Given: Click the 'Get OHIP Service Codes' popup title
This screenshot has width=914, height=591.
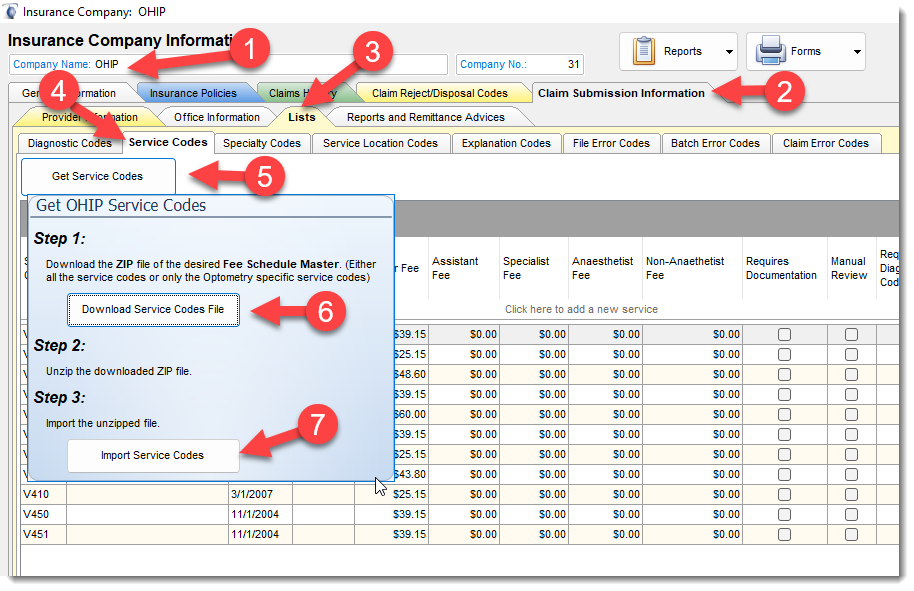Looking at the screenshot, I should coord(121,206).
